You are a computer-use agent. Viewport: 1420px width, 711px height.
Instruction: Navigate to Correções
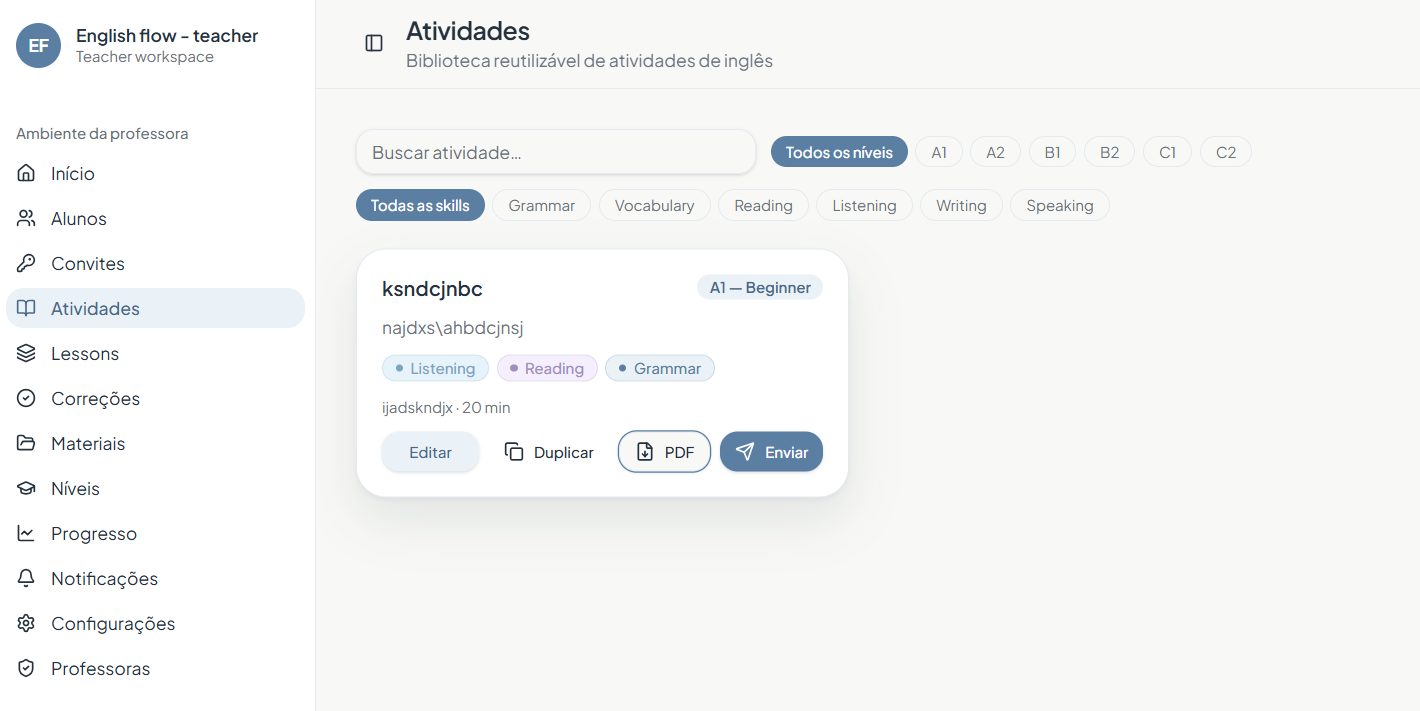click(155, 398)
